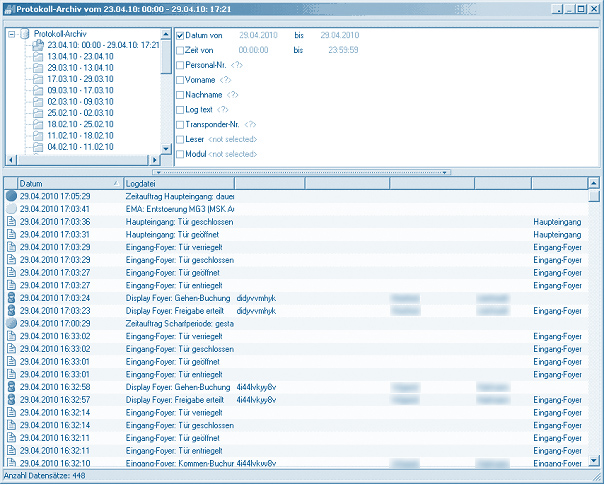Click the badge icon of the 16:32:57 Freigabe erteilt entry

pyautogui.click(x=11, y=400)
